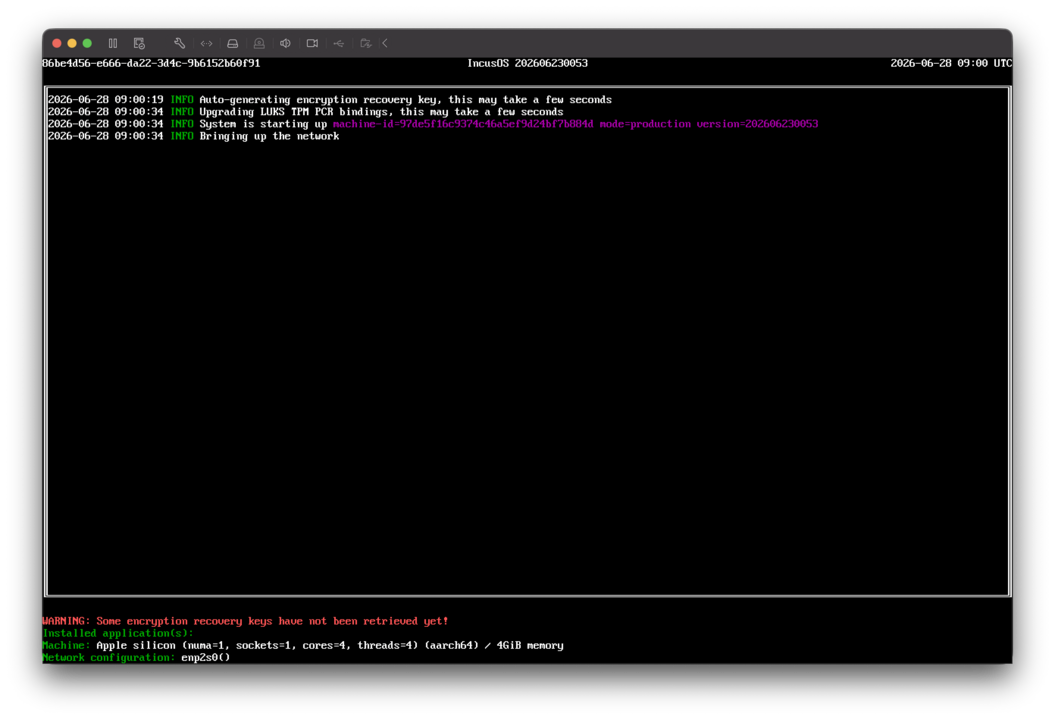1055x720 pixels.
Task: Open the wrench settings icon in the toolbar
Action: coord(180,43)
